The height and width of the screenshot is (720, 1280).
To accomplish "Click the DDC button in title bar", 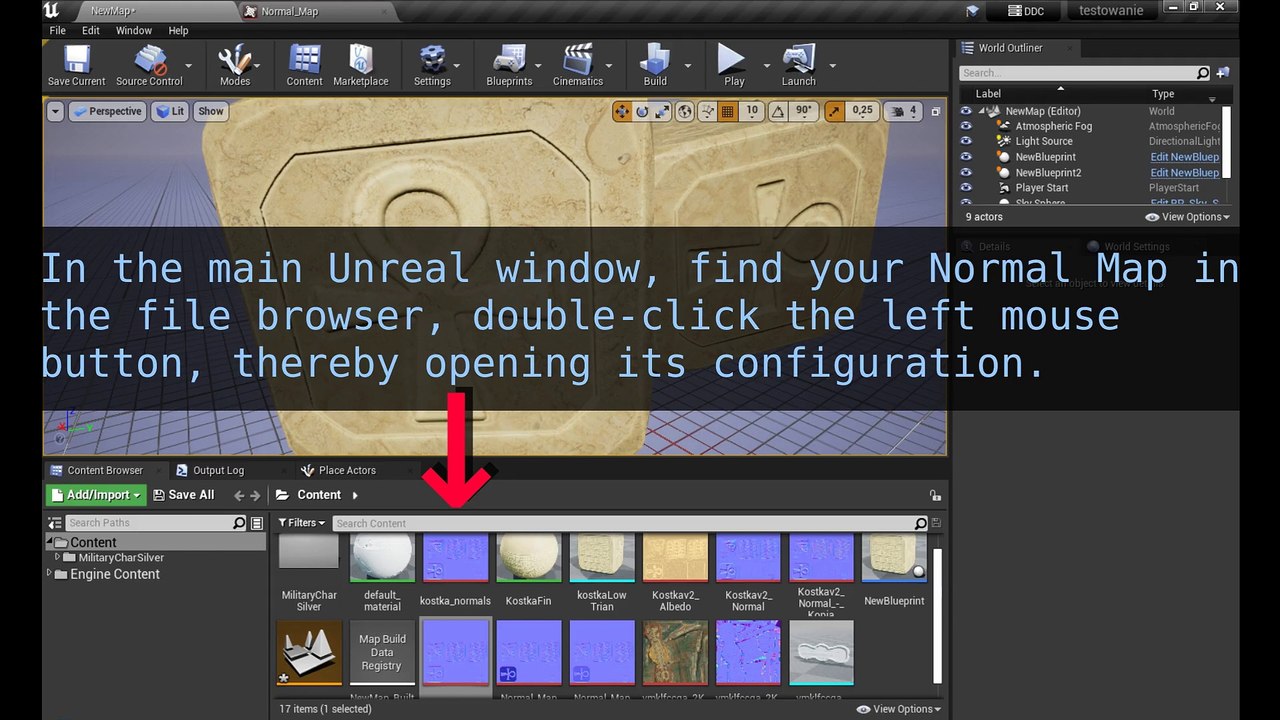I will [1024, 11].
